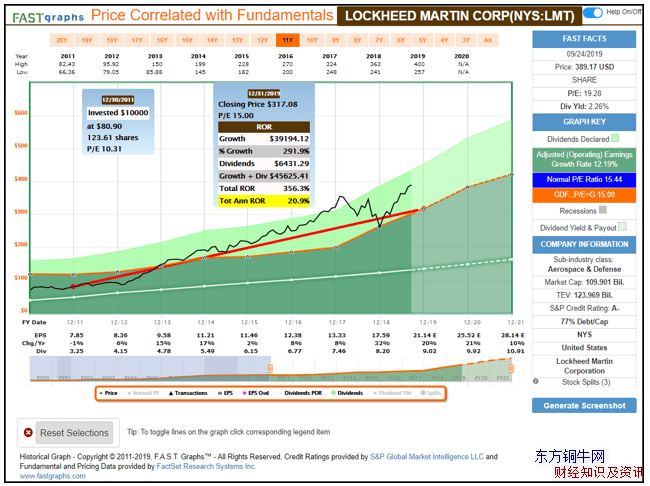Click the Recessions gray swatch
This screenshot has width=650, height=486.
tap(603, 210)
